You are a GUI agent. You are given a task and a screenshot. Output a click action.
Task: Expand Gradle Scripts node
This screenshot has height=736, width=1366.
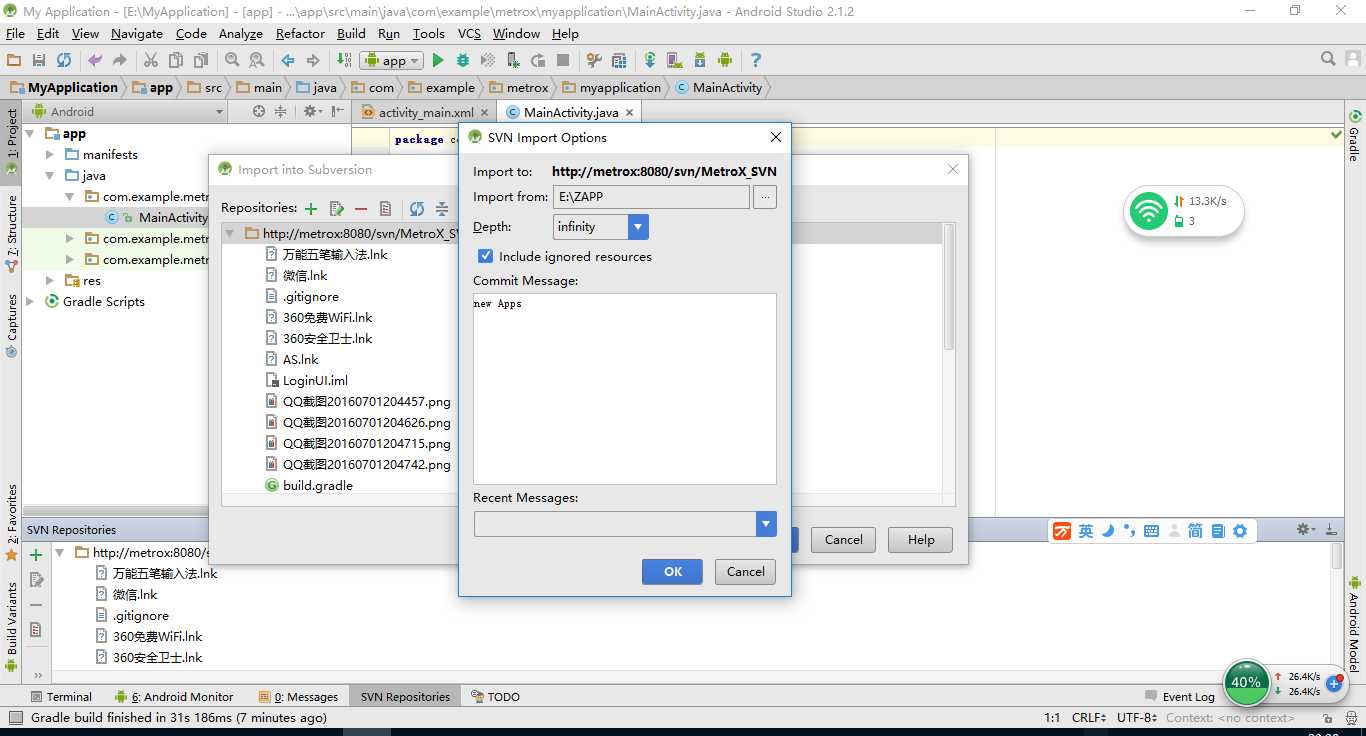coord(30,301)
